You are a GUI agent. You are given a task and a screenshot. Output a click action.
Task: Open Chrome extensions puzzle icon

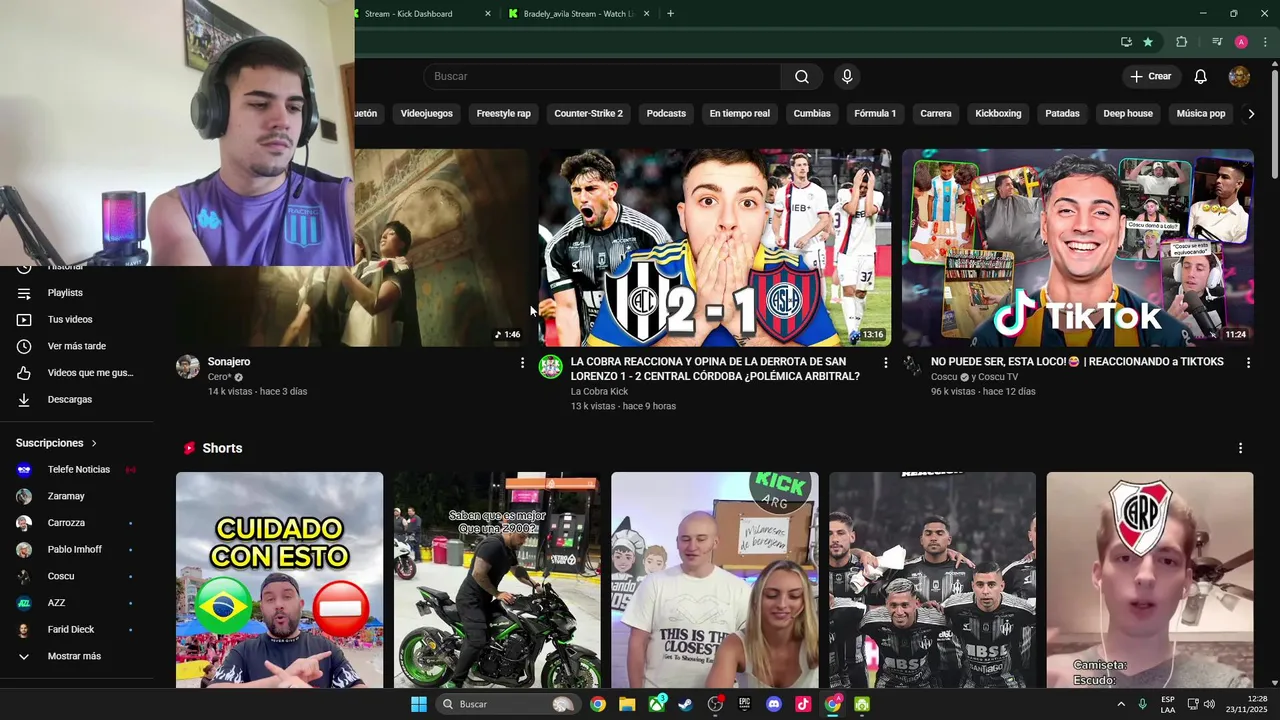coord(1181,42)
